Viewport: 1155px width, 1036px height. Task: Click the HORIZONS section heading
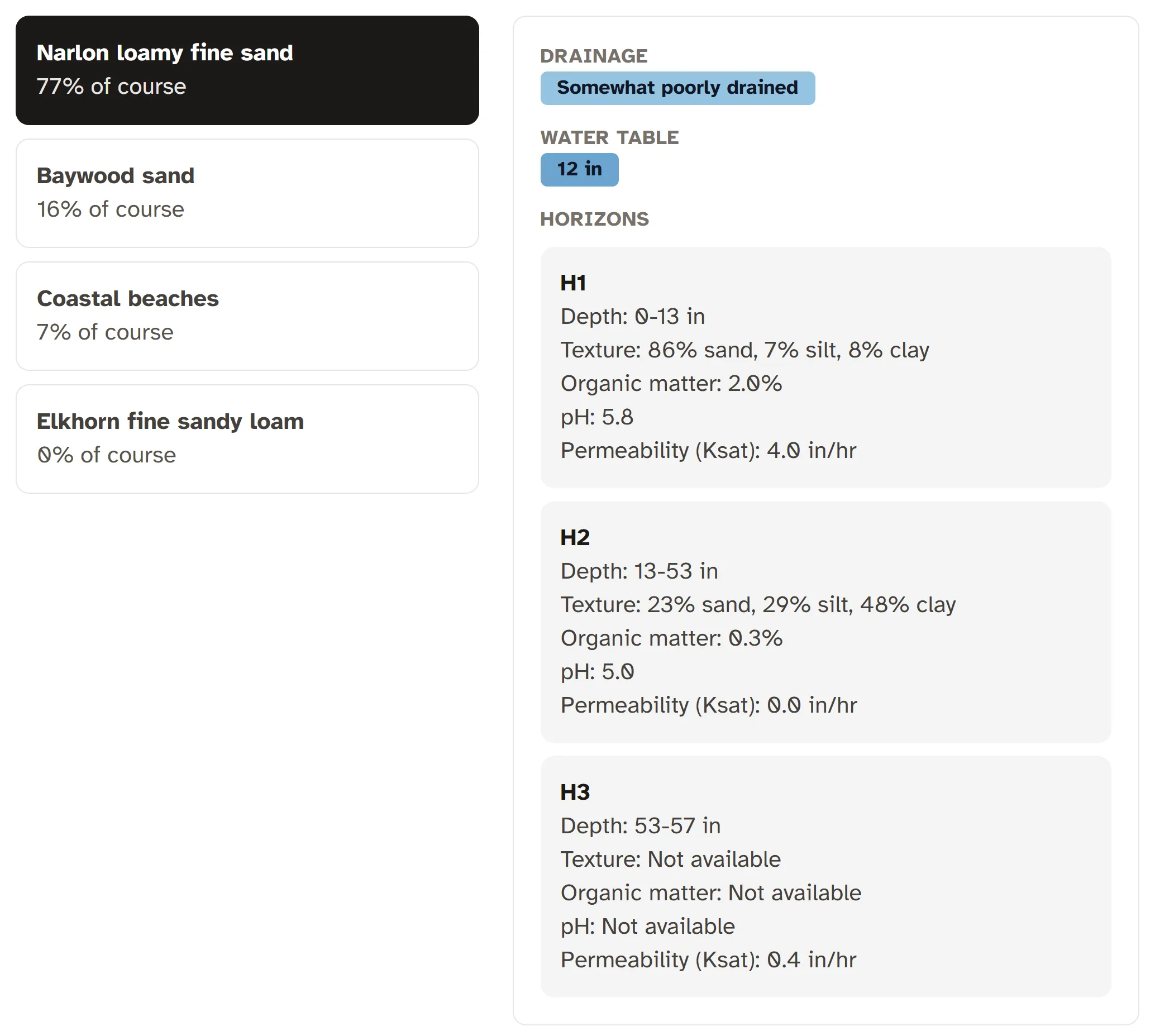tap(594, 219)
